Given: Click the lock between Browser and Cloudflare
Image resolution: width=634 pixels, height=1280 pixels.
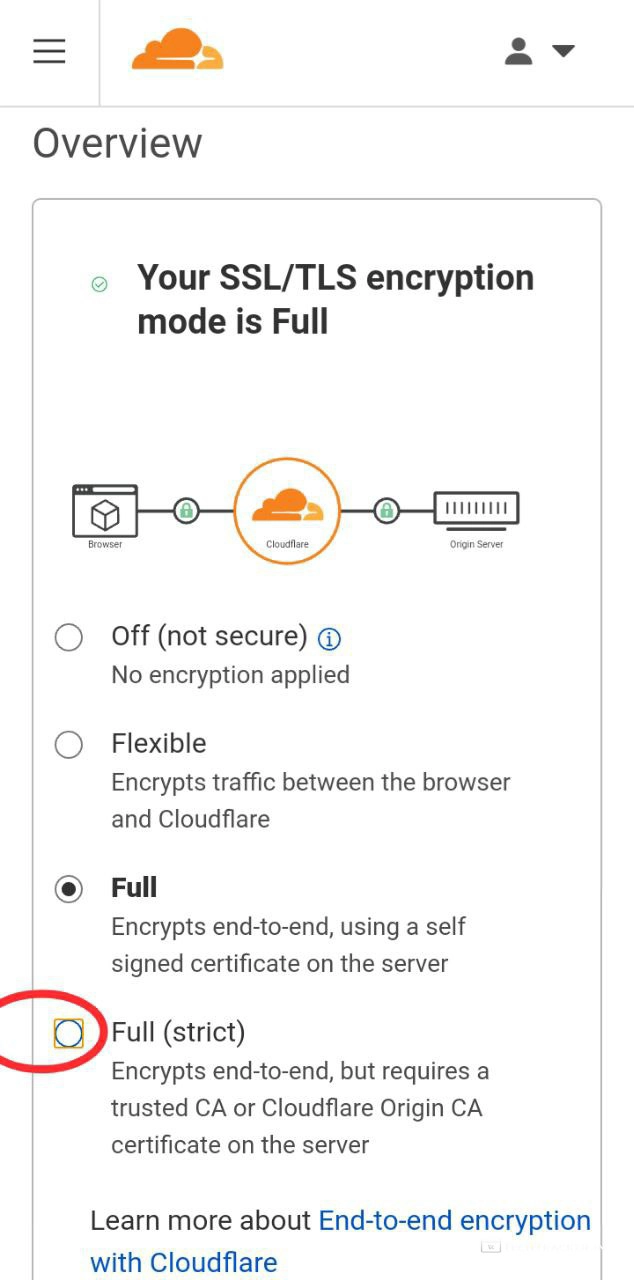Looking at the screenshot, I should 185,511.
